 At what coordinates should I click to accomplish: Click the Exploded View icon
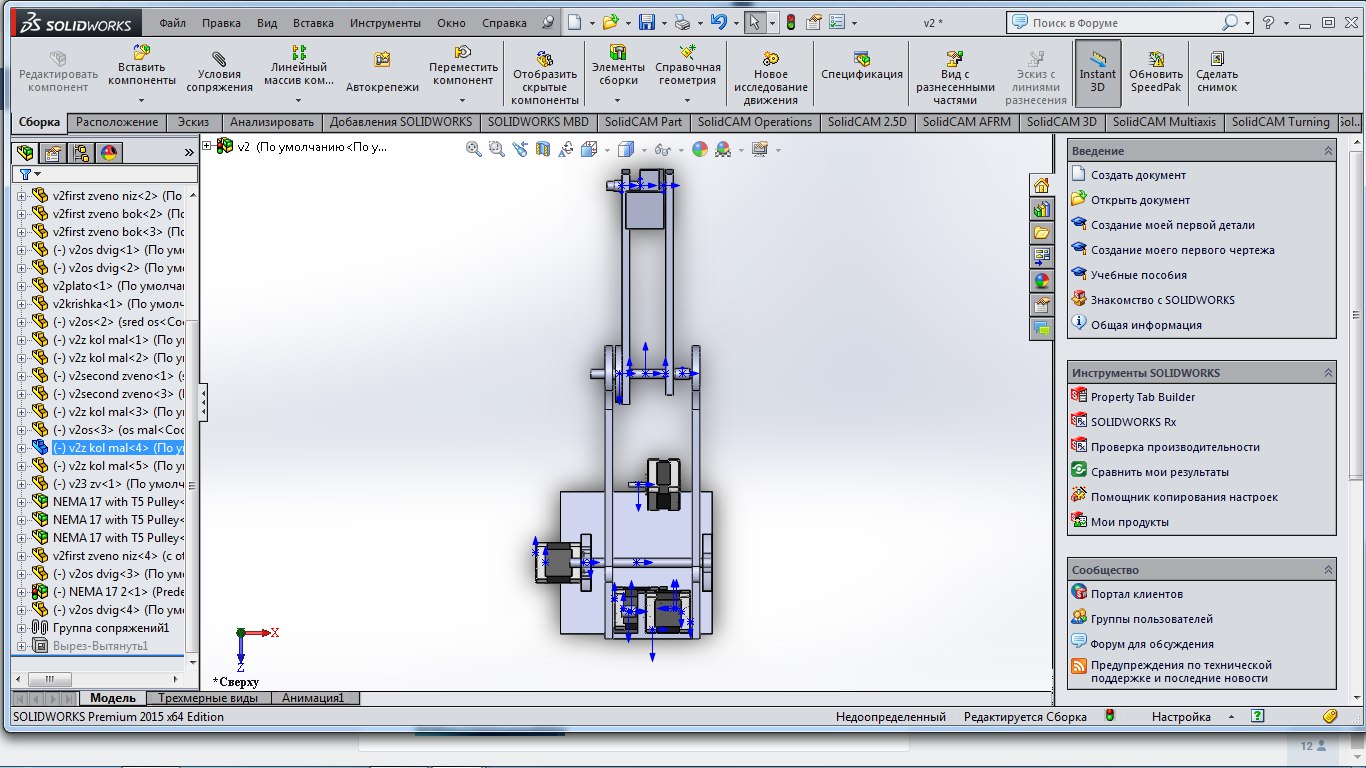(x=955, y=59)
